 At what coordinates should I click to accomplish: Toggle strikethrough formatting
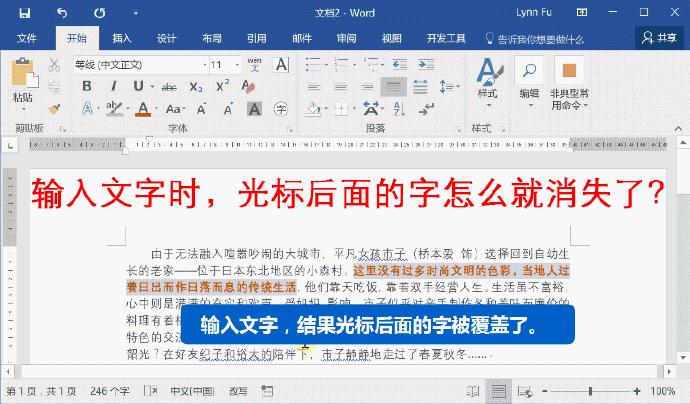click(x=169, y=87)
